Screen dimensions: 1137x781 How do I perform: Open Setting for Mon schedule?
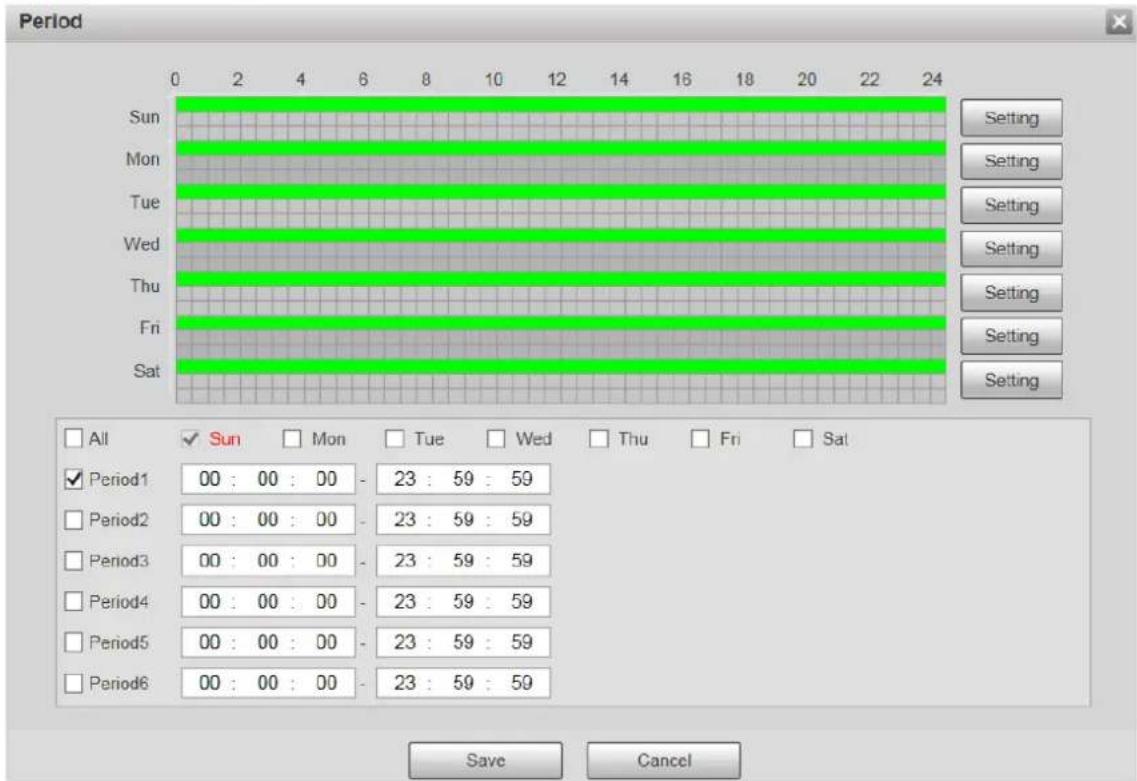click(x=1011, y=162)
